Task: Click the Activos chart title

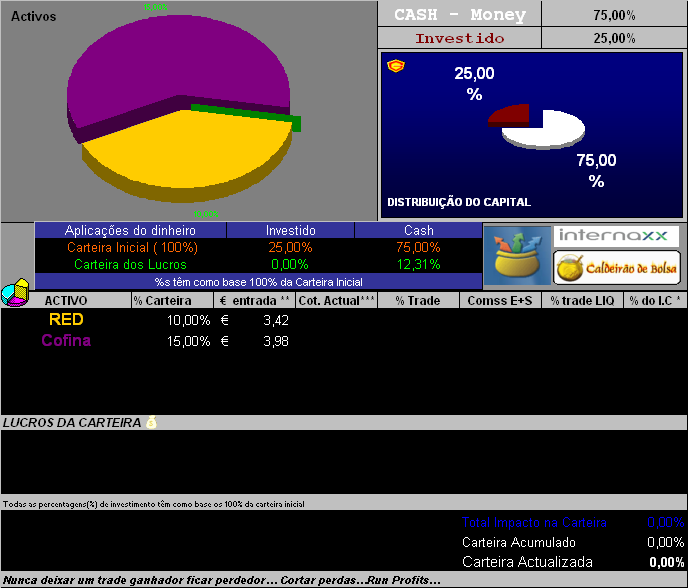Action: tap(33, 17)
